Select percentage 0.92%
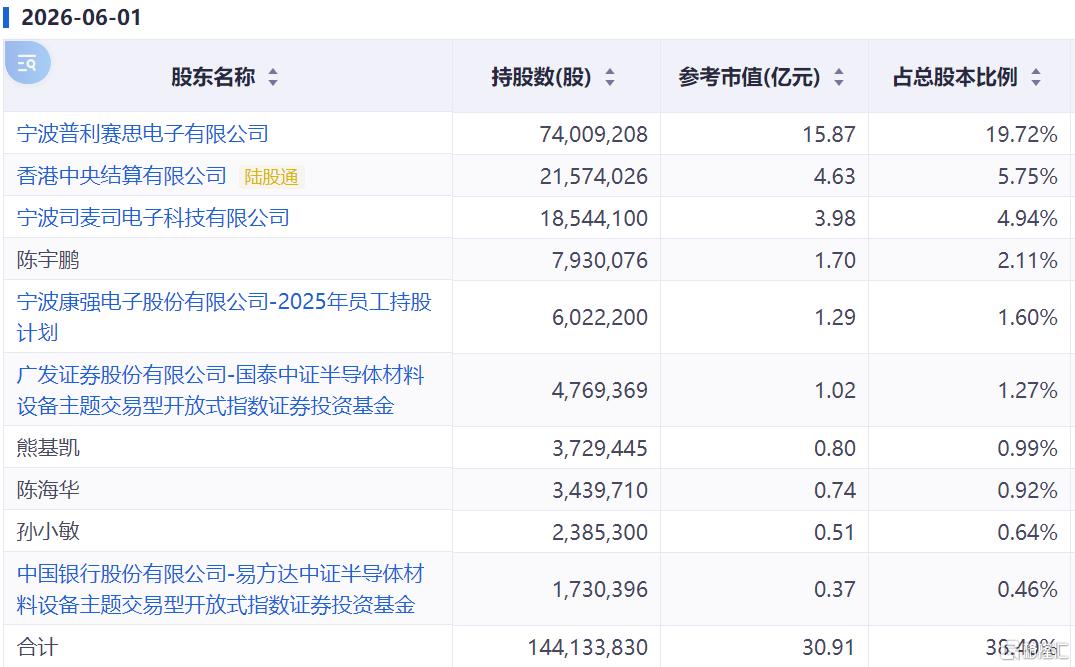1075x667 pixels. pos(1027,490)
